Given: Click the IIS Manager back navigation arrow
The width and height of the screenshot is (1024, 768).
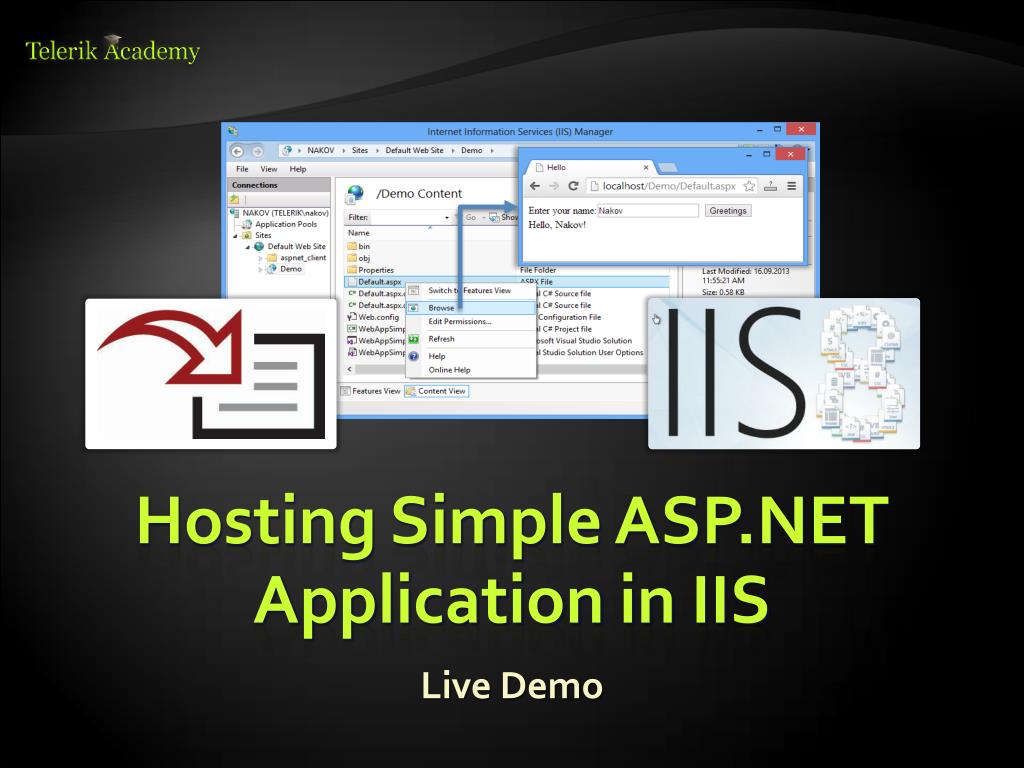Looking at the screenshot, I should tap(238, 152).
